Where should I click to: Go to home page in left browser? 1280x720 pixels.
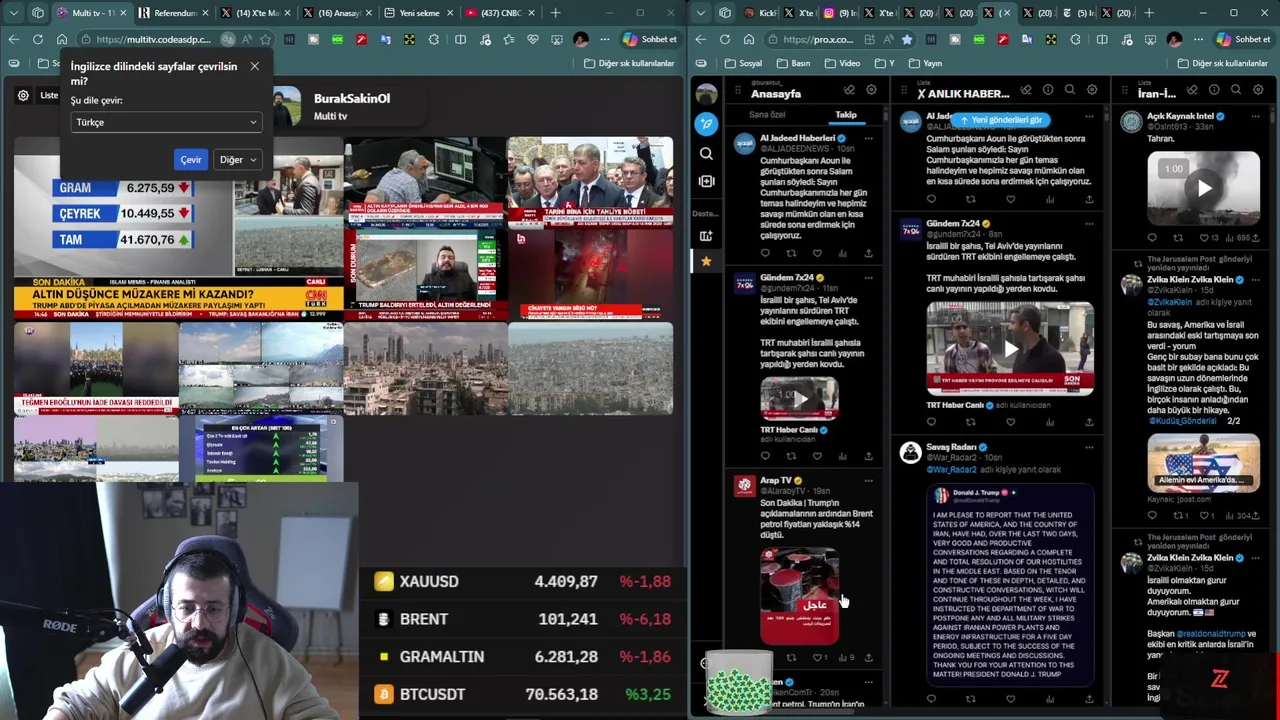62,39
